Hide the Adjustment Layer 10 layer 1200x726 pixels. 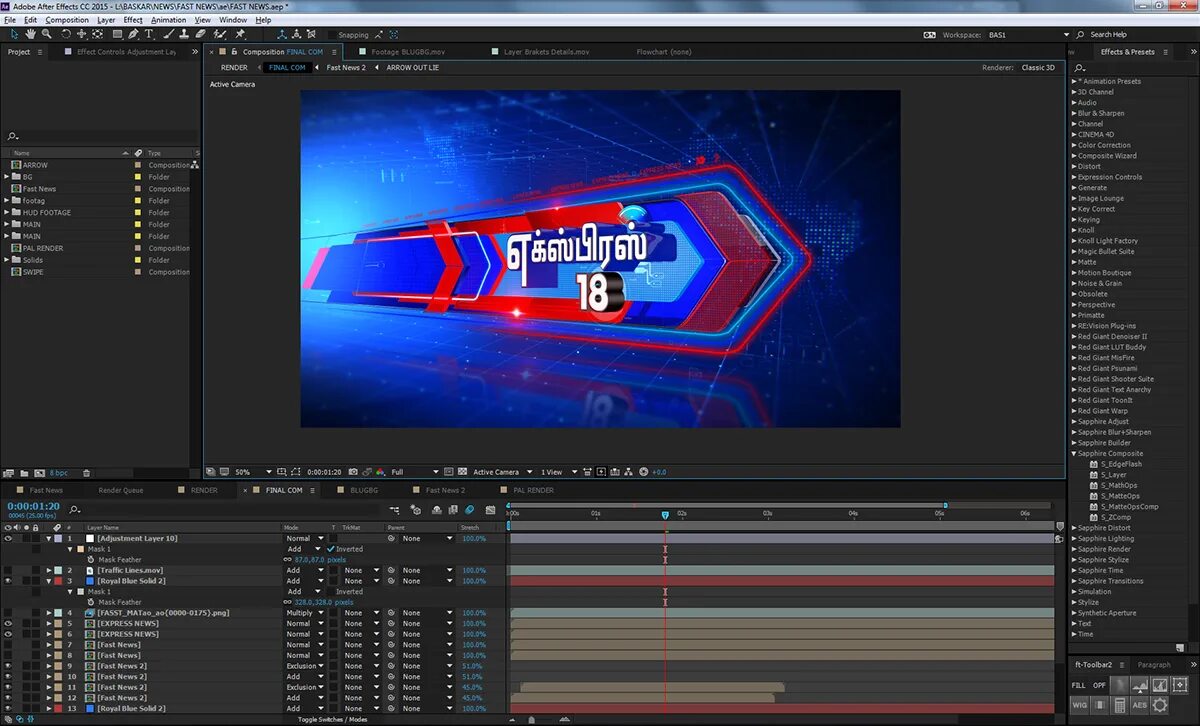[8, 538]
